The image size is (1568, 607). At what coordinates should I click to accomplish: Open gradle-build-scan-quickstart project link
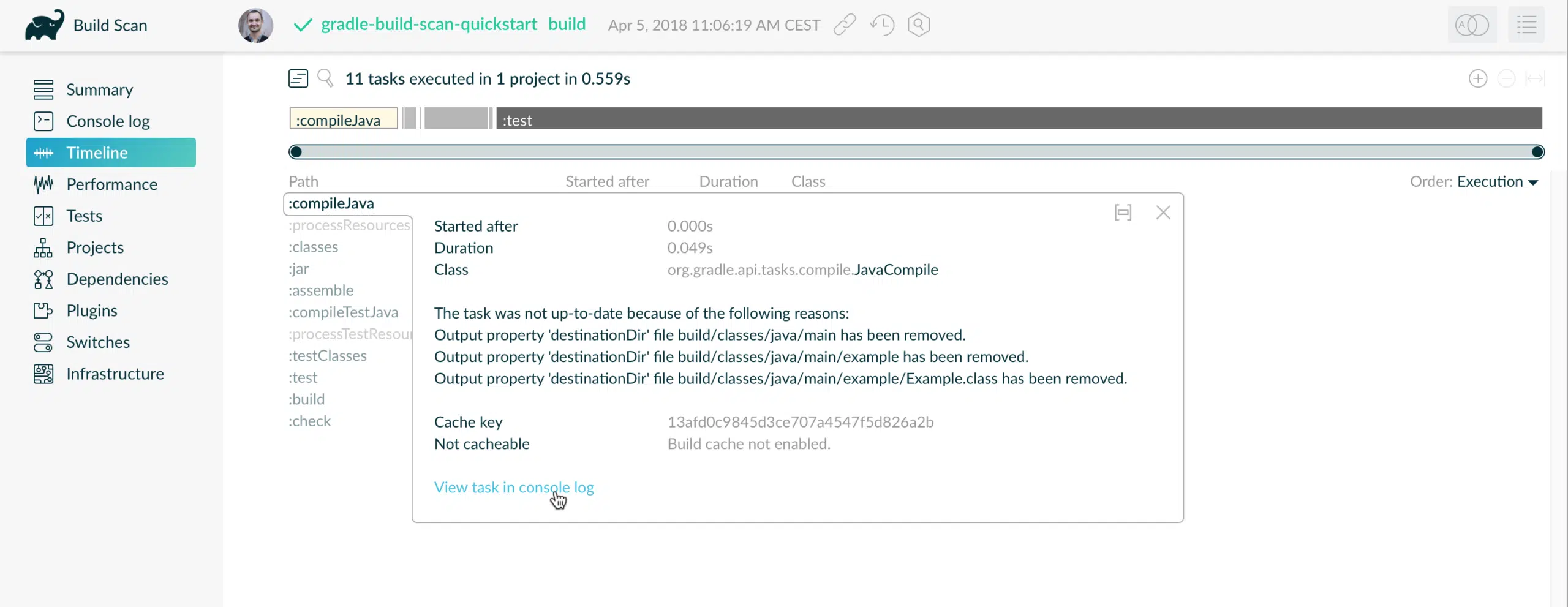[x=429, y=25]
